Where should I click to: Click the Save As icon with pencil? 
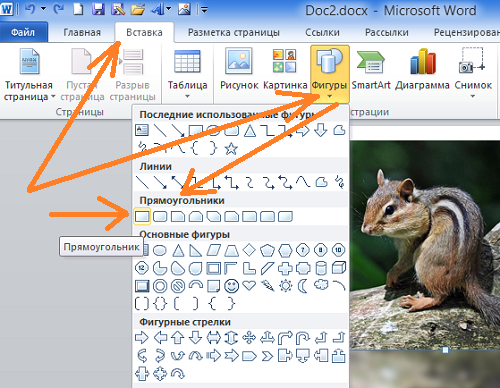pyautogui.click(x=118, y=9)
